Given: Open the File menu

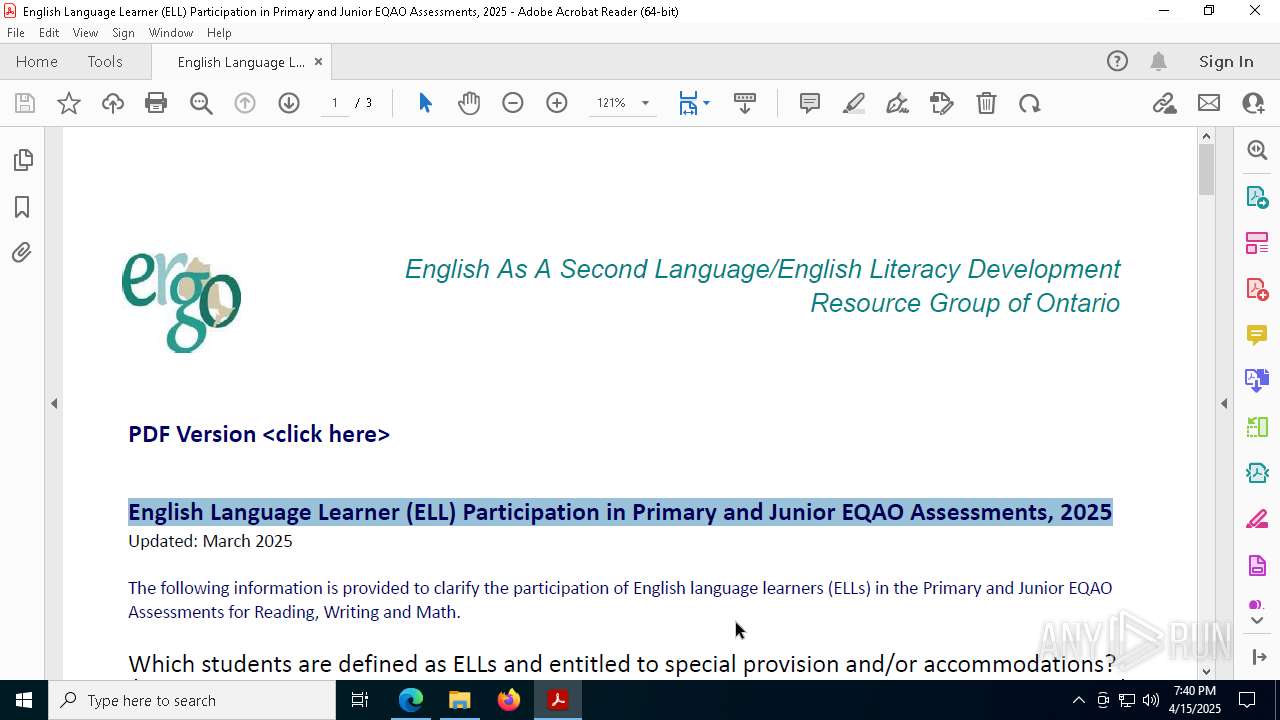Looking at the screenshot, I should (16, 33).
